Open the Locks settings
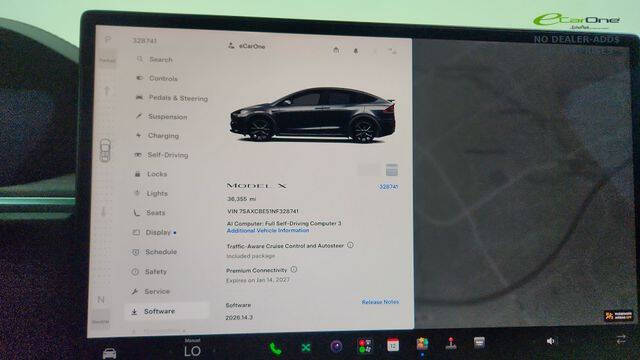This screenshot has height=360, width=640. tap(151, 174)
